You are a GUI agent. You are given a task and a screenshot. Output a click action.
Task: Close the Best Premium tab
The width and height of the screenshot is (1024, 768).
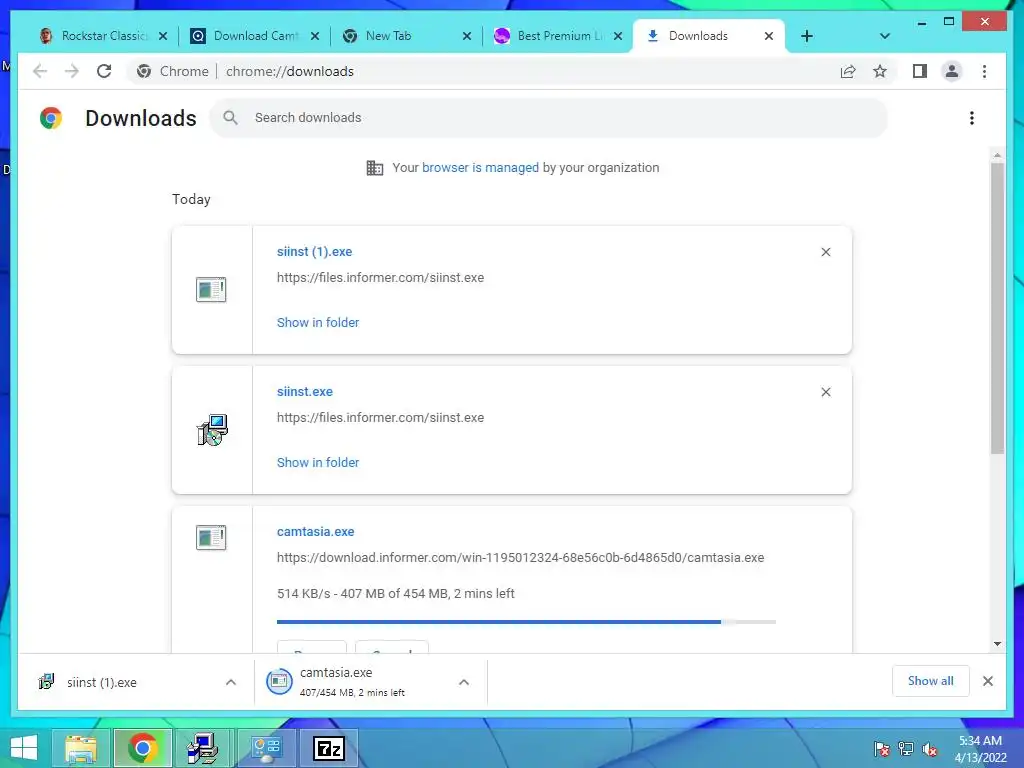coord(618,36)
